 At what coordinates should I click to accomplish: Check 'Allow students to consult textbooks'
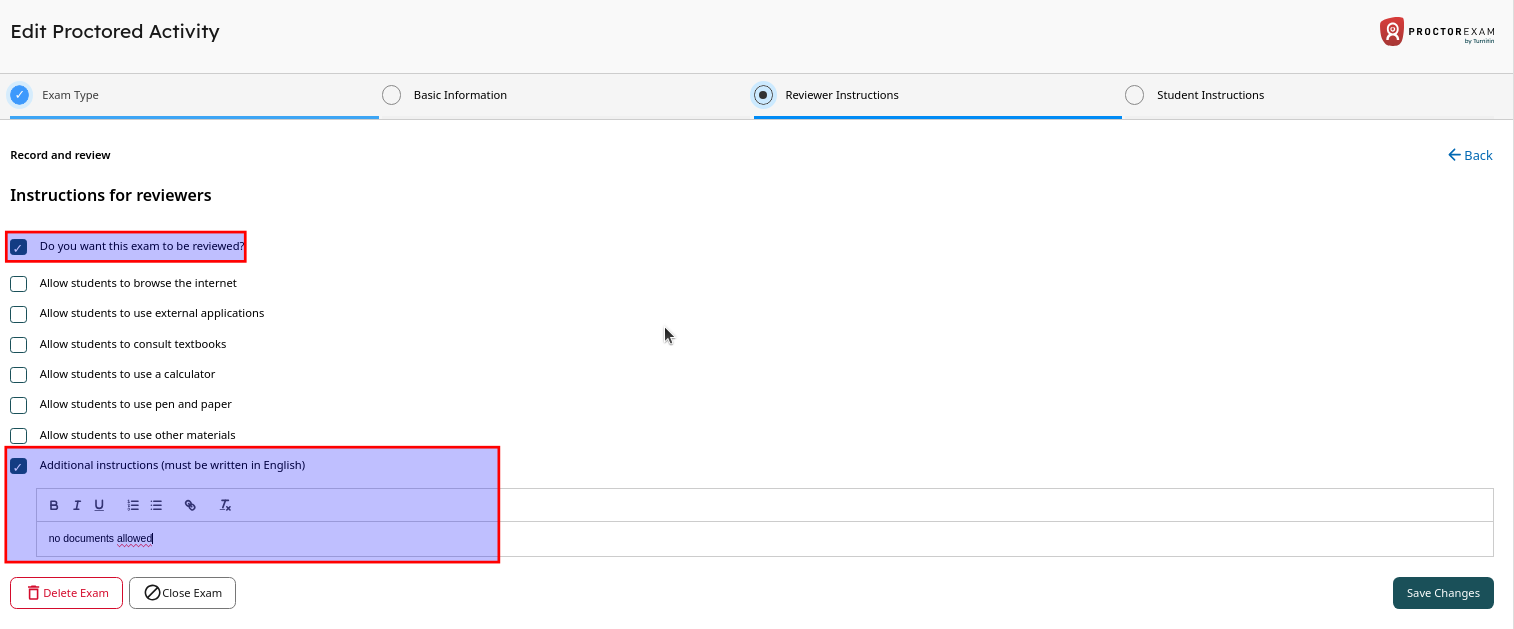point(18,345)
